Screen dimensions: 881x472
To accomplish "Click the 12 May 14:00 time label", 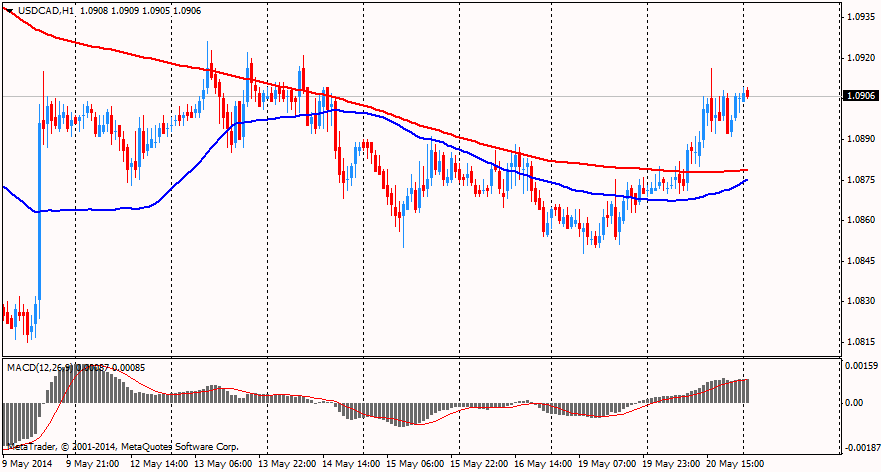I will [160, 464].
